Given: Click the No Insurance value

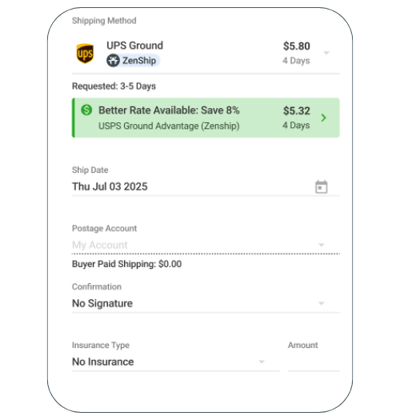Looking at the screenshot, I should 103,362.
